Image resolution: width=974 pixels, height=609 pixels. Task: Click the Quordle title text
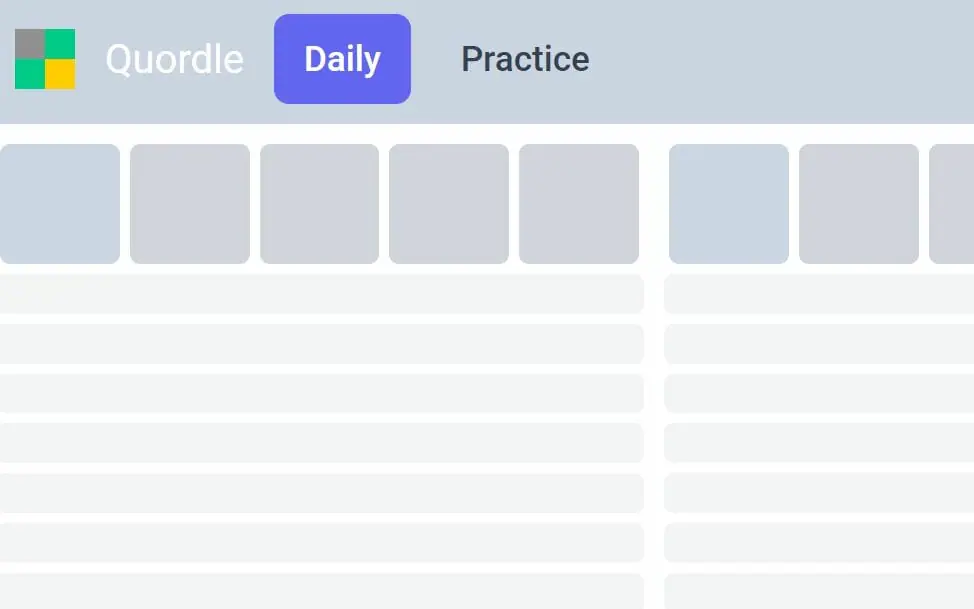[x=174, y=59]
